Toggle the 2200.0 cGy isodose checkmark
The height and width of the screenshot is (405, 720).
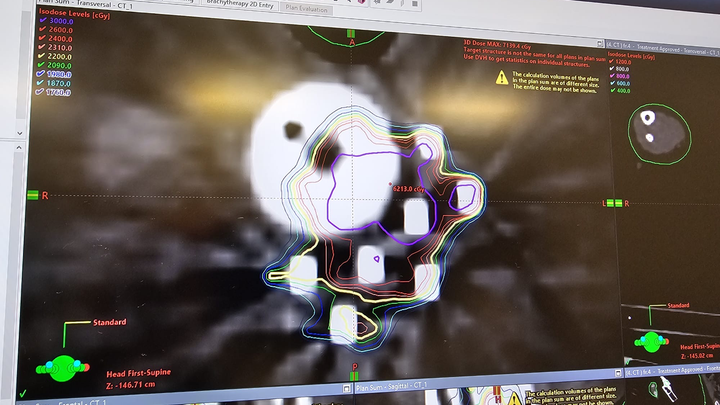(41, 56)
